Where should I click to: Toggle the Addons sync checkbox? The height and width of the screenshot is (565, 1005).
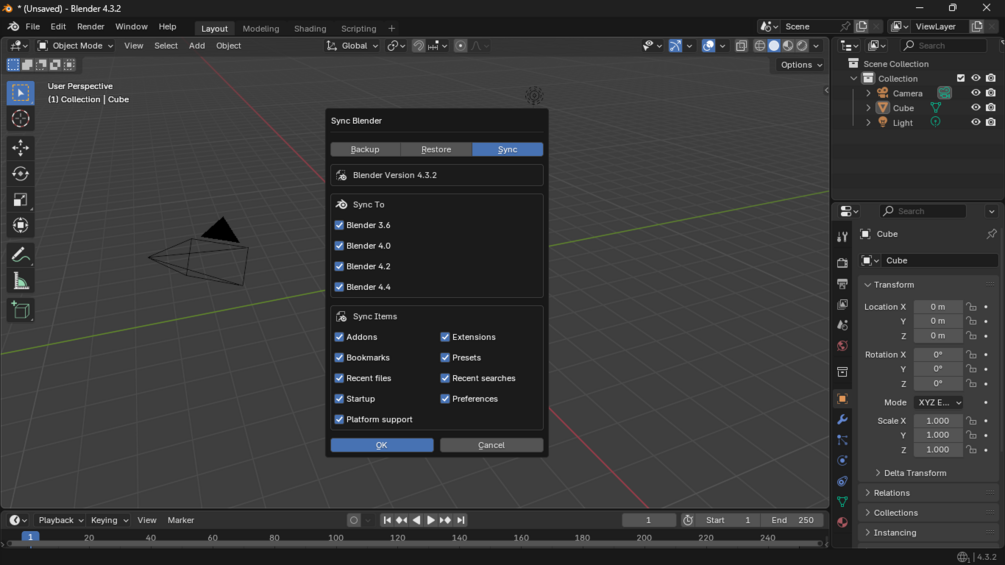click(339, 337)
